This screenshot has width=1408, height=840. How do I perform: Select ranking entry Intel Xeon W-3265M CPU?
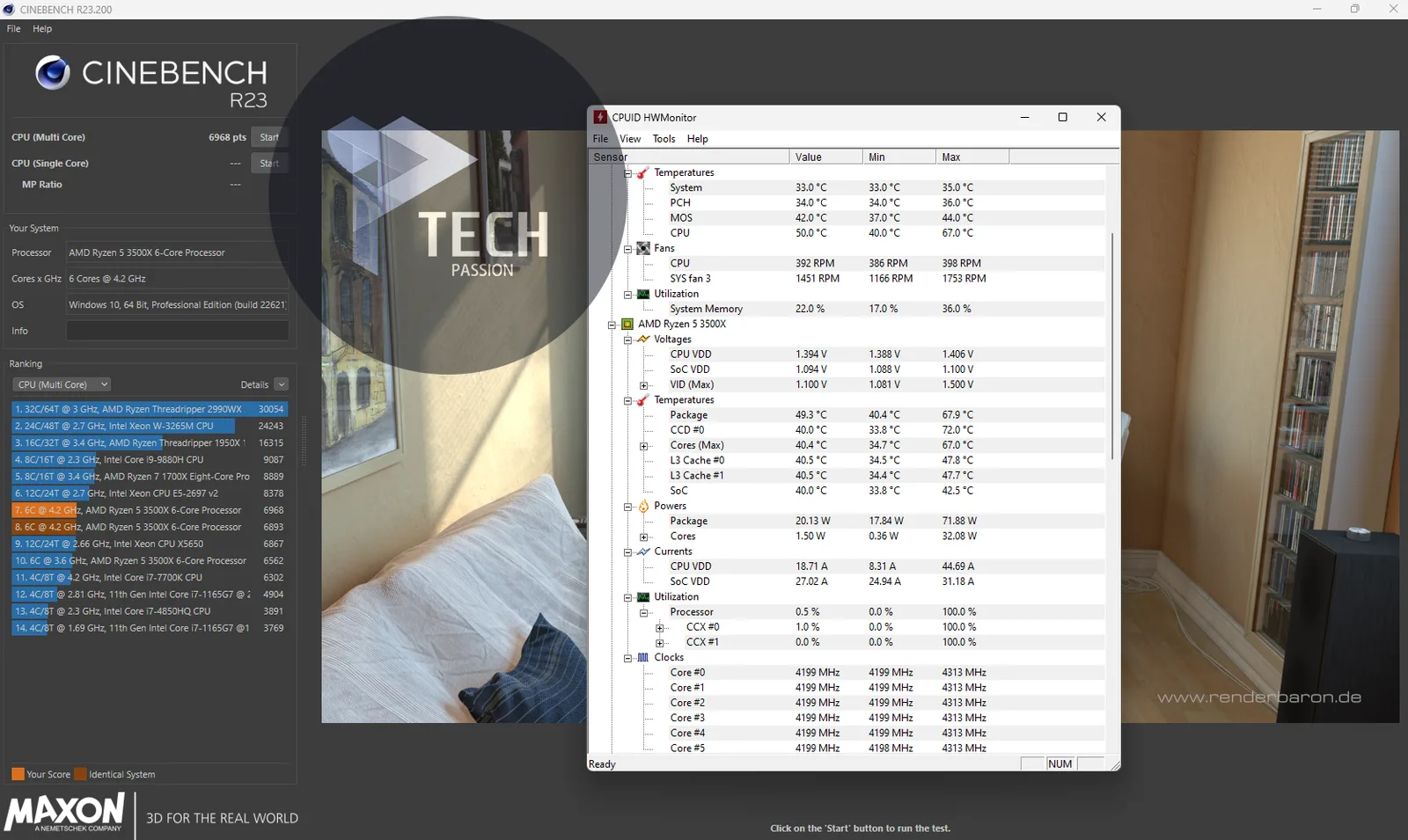click(x=150, y=426)
